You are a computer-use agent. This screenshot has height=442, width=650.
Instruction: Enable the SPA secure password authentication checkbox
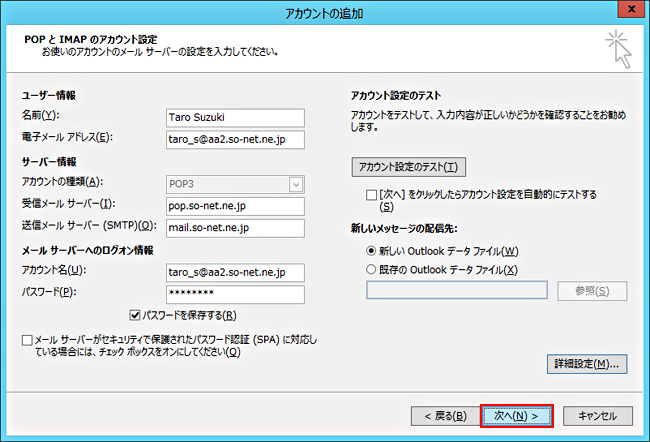coord(27,341)
